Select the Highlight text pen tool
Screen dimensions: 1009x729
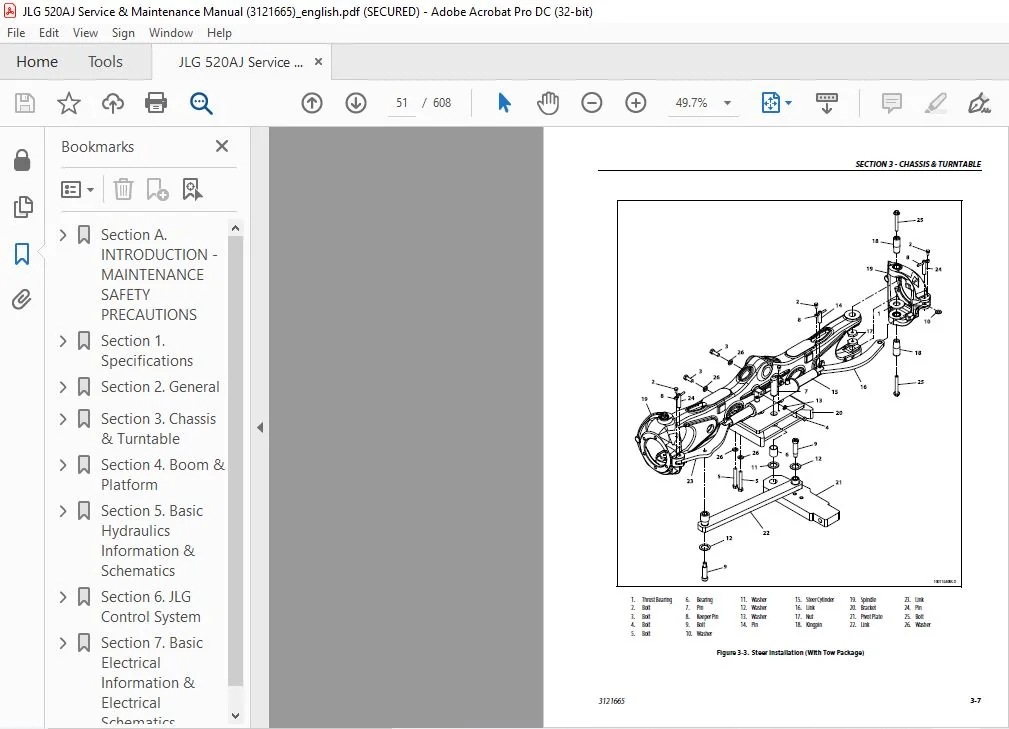tap(936, 103)
